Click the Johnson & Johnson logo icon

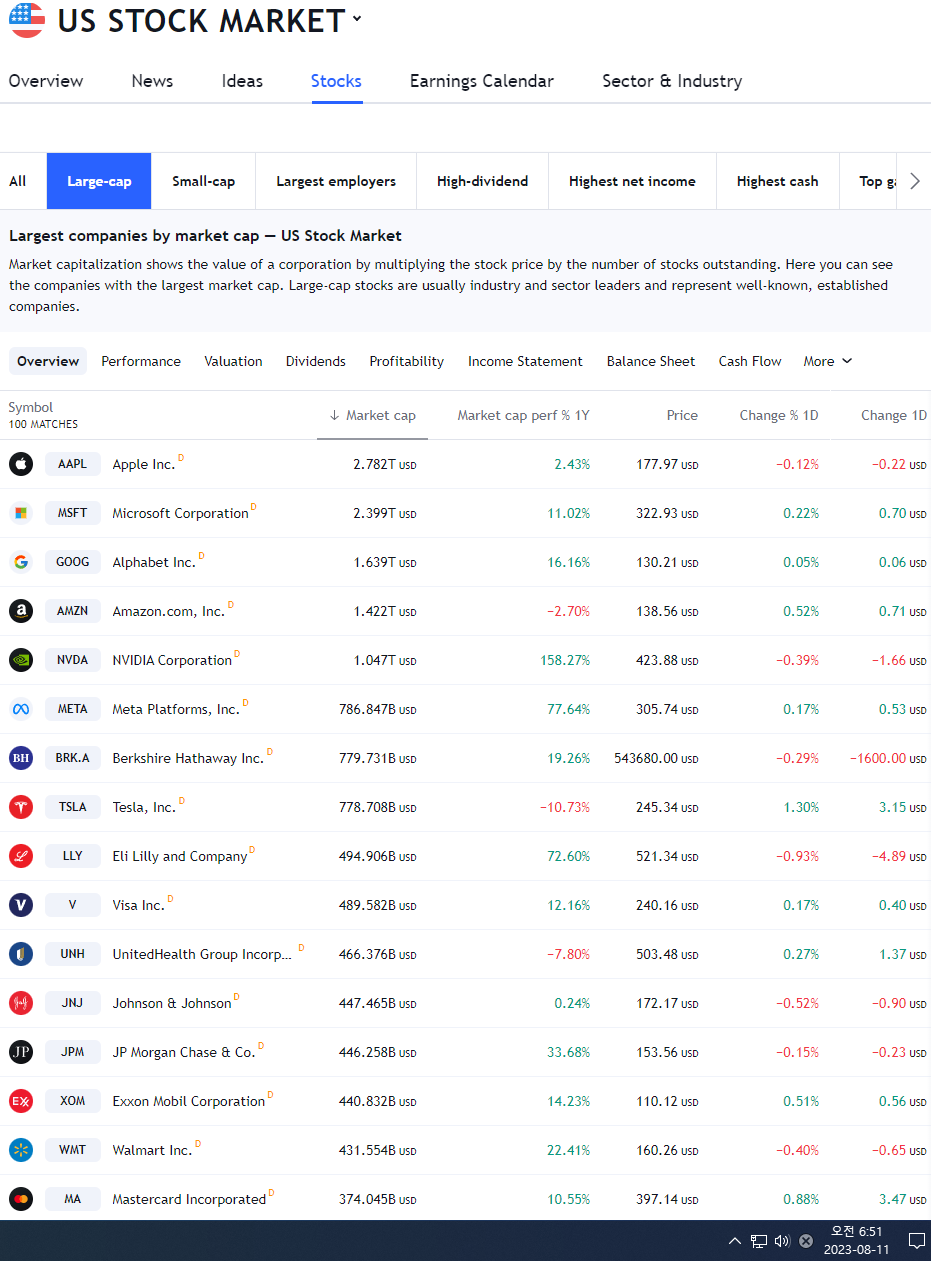(x=21, y=1003)
